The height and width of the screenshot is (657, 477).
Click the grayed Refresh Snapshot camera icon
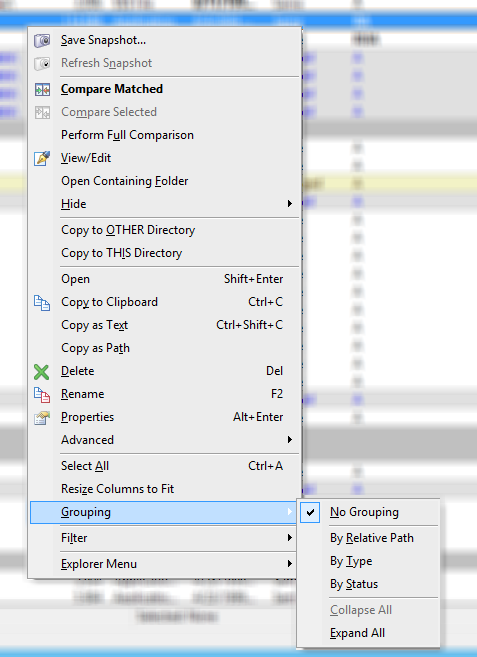[x=42, y=63]
